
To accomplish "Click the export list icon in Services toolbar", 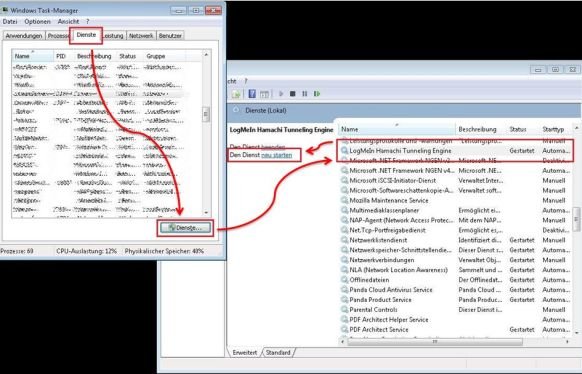I will 236,94.
